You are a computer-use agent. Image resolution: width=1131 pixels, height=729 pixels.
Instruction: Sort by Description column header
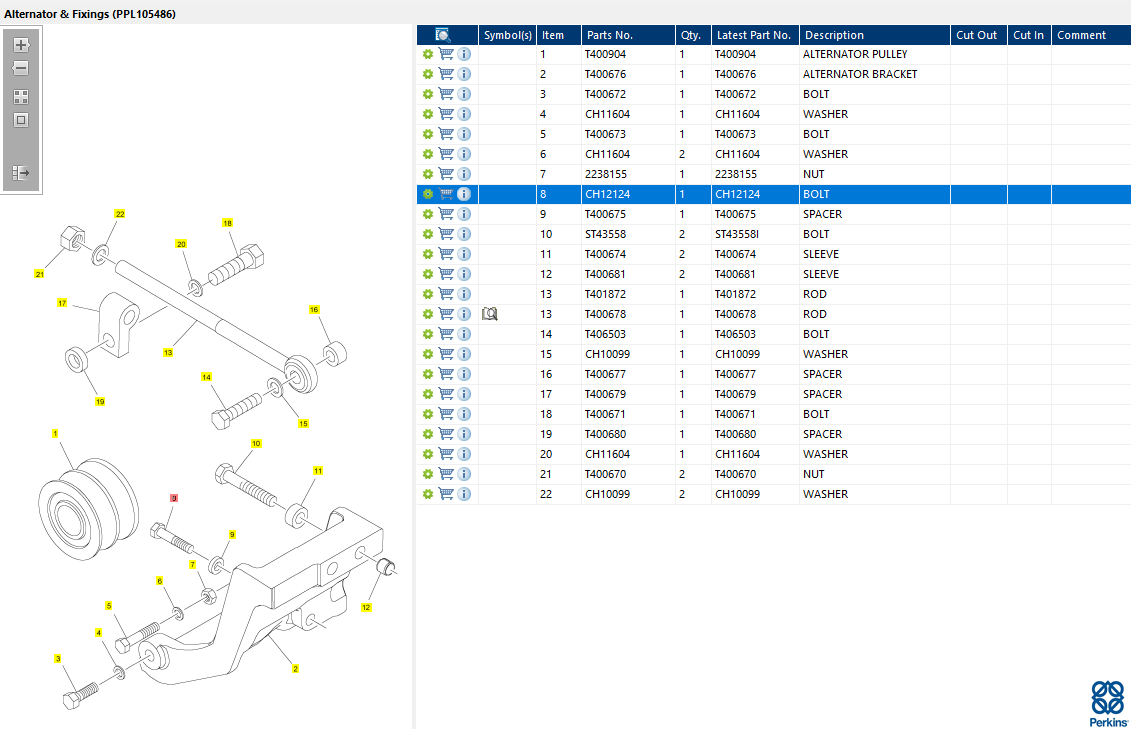[835, 35]
